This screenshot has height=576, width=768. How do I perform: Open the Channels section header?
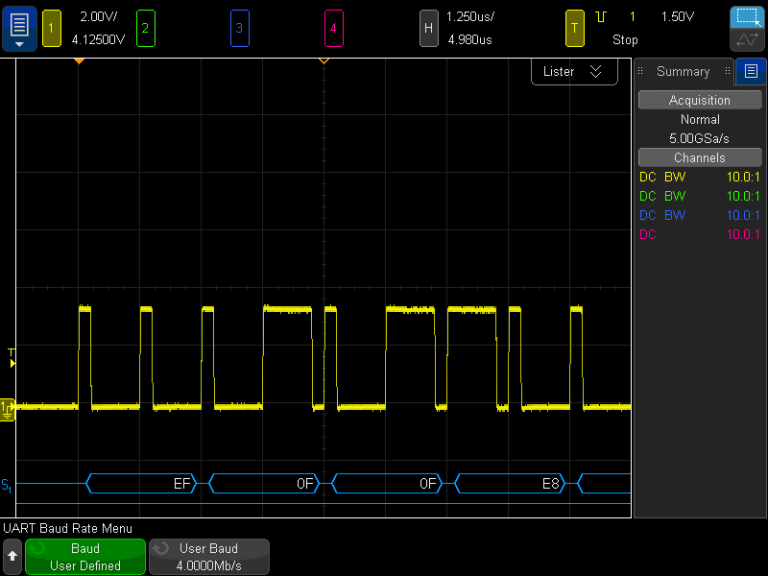699,158
